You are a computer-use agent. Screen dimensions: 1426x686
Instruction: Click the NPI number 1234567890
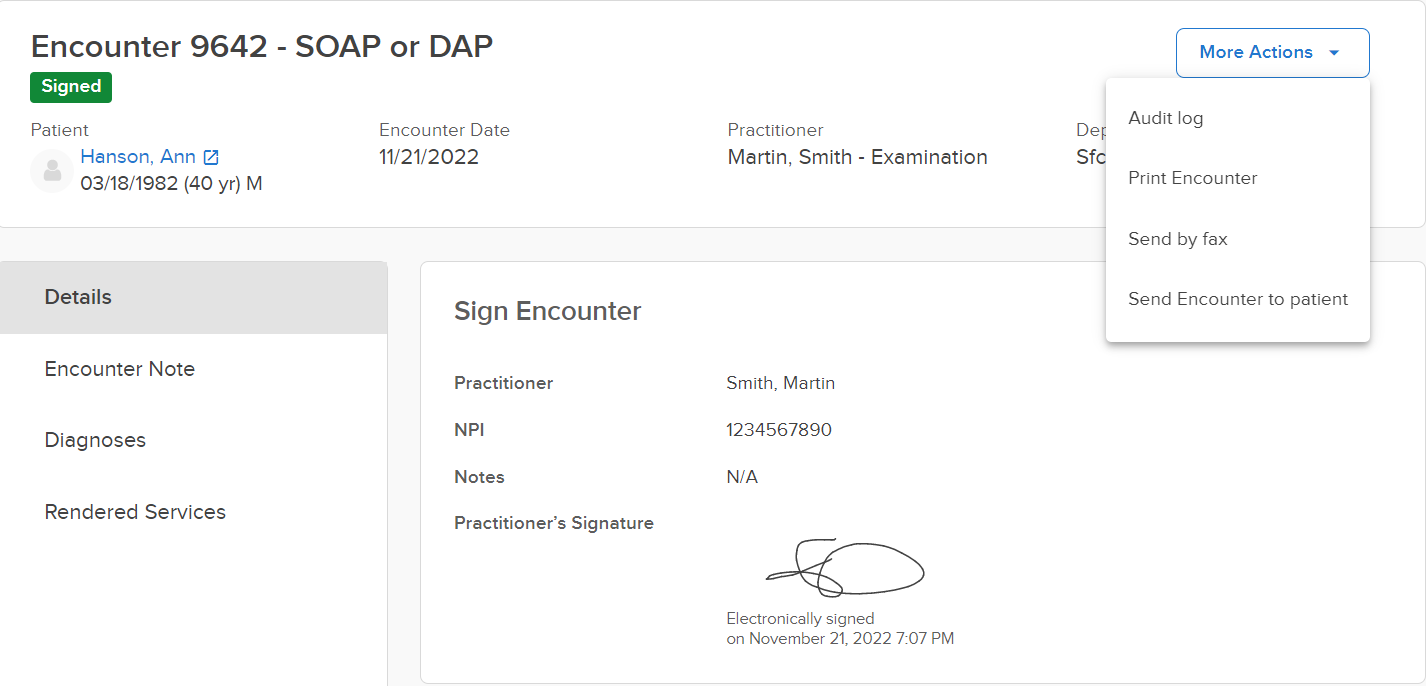pyautogui.click(x=779, y=430)
